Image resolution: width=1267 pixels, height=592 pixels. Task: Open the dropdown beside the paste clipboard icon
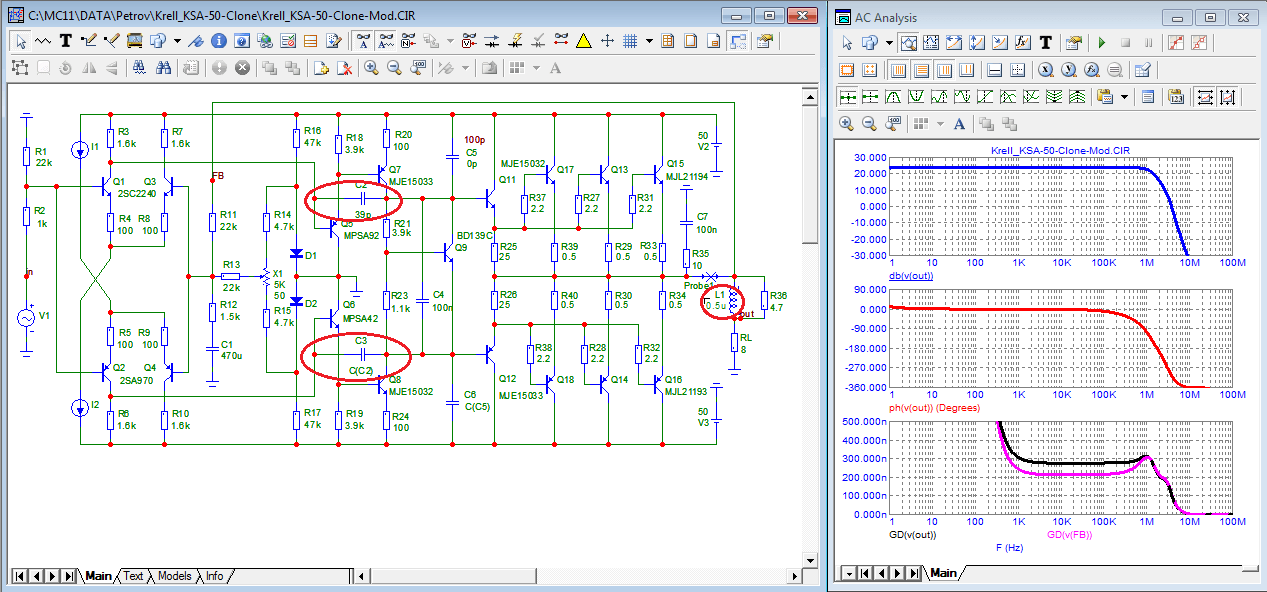coord(1124,97)
